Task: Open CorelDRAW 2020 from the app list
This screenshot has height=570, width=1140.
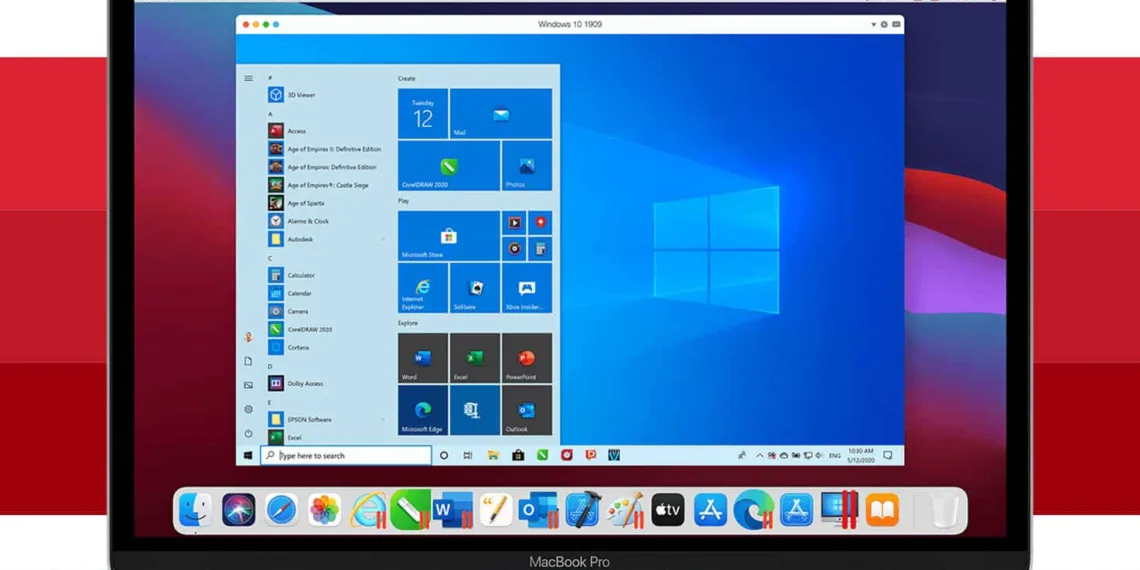Action: tap(300, 329)
